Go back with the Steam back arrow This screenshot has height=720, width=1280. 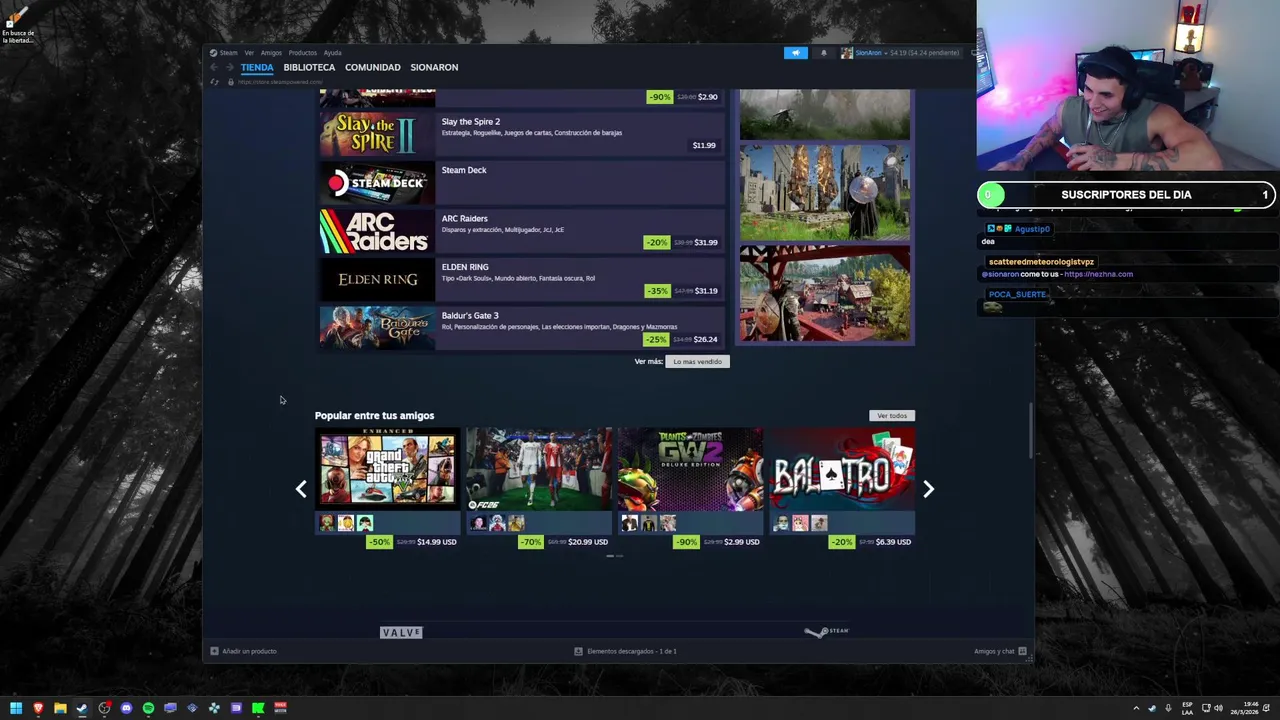[214, 67]
